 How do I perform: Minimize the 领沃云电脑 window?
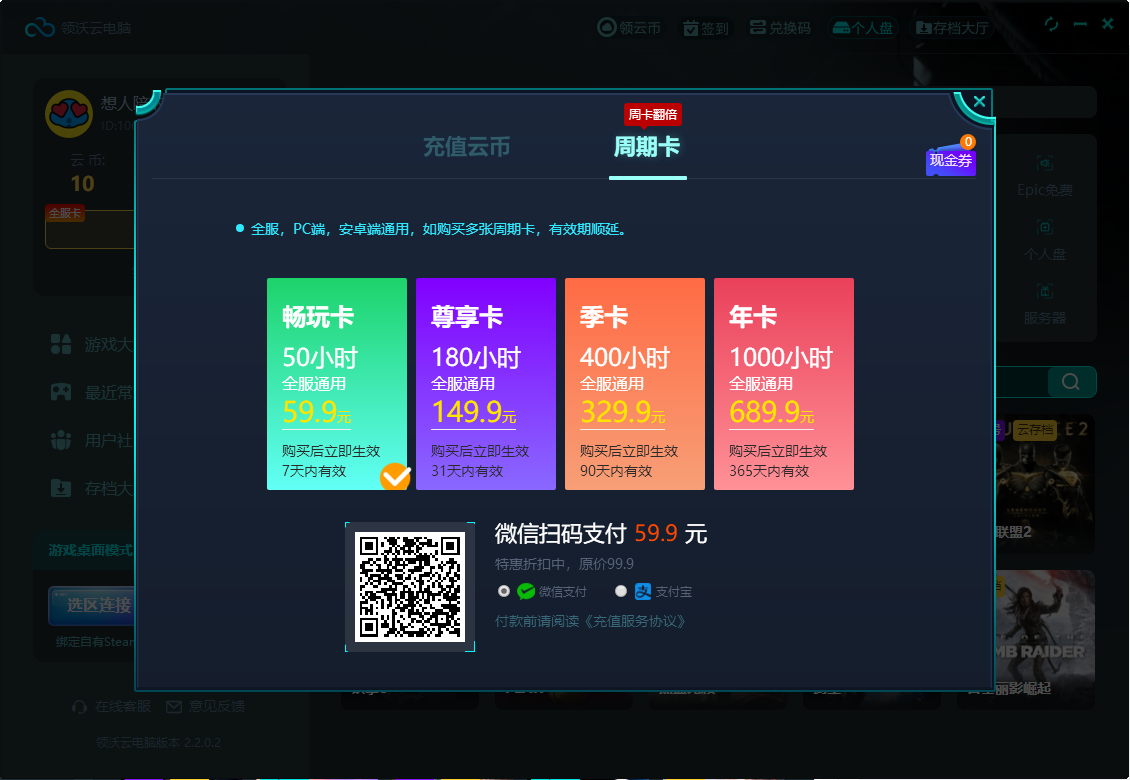[1080, 25]
